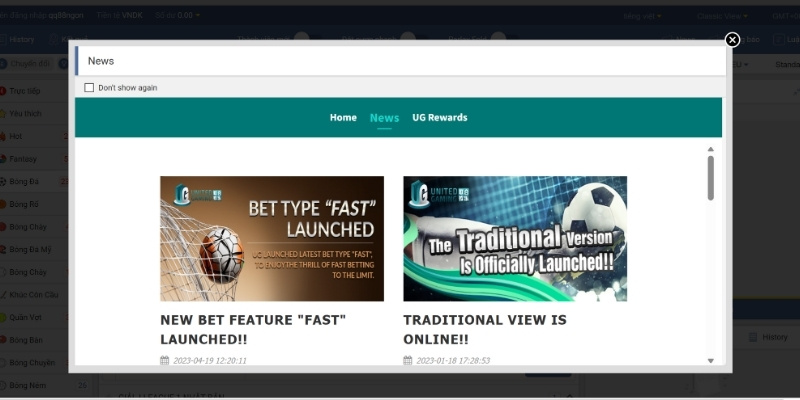This screenshot has height=400, width=800.
Task: Select the News tab in the teal bar
Action: pos(384,118)
